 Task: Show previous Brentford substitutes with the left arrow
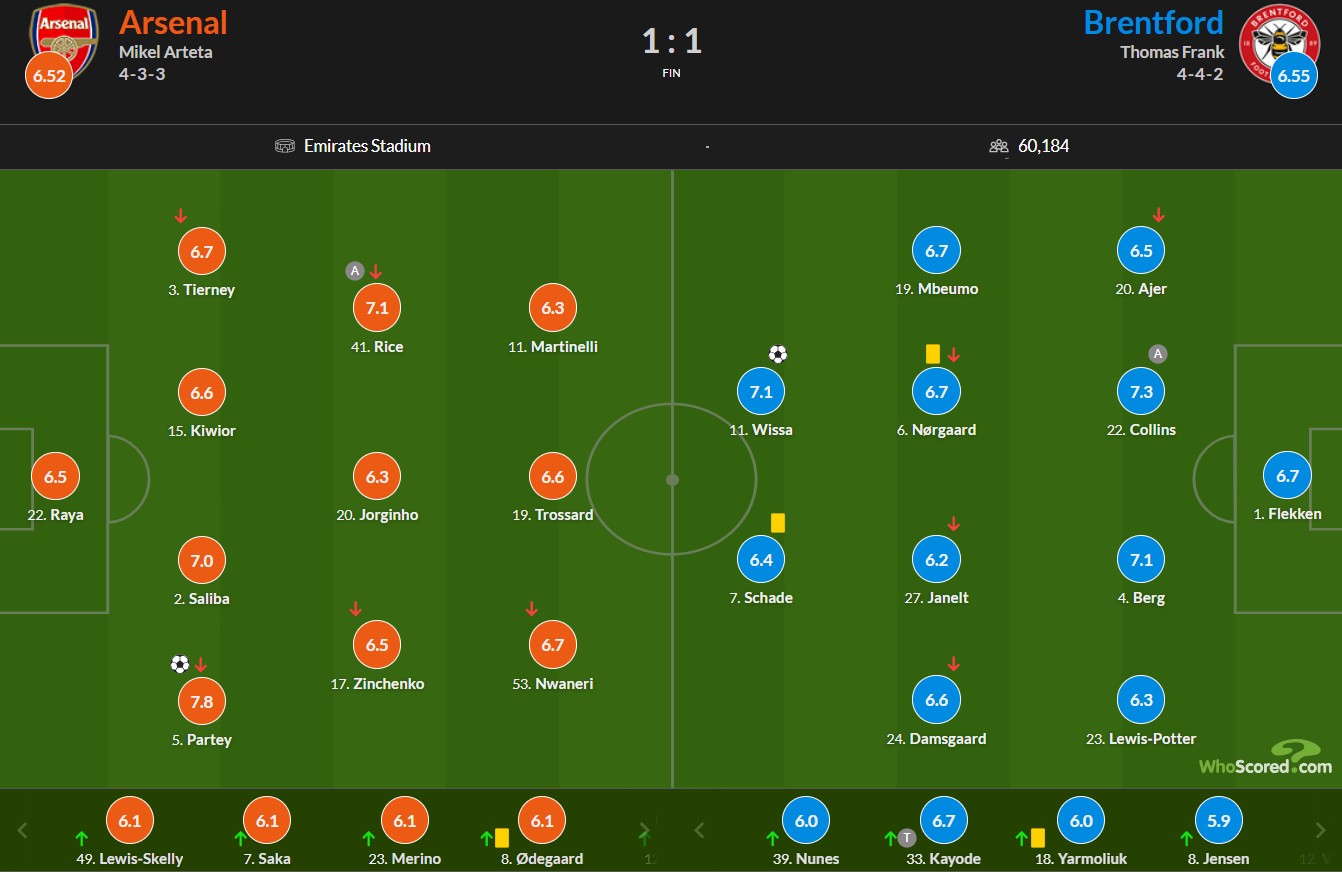[700, 830]
